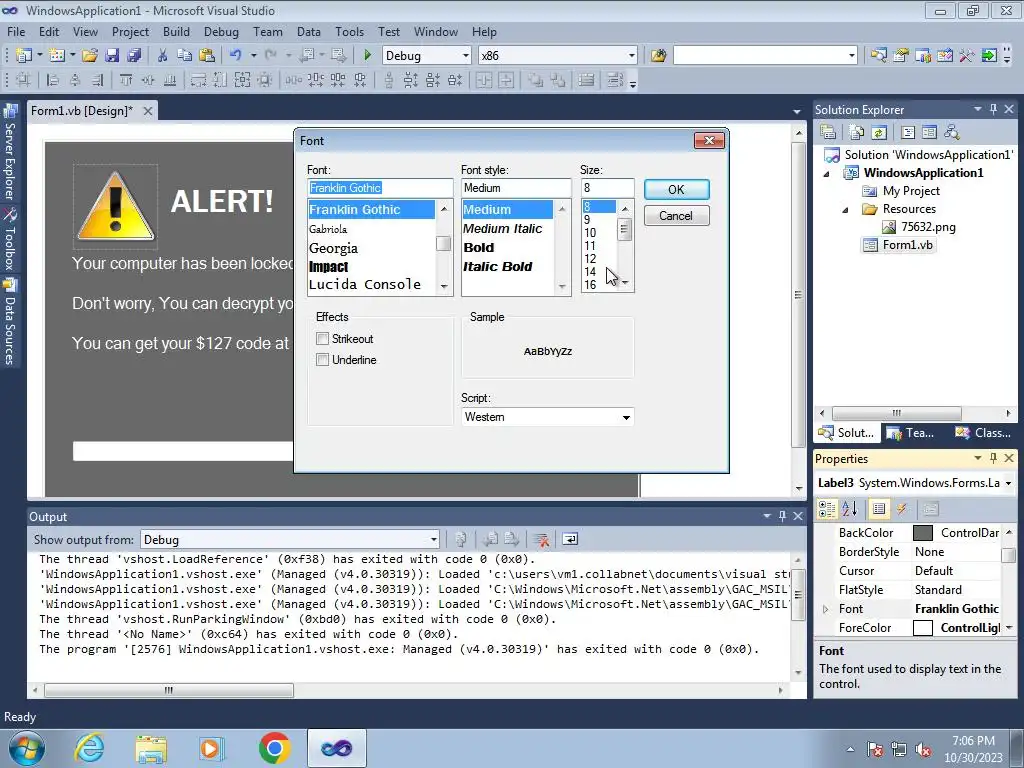The width and height of the screenshot is (1024, 768).
Task: Select the Impact font in the list
Action: tap(328, 266)
